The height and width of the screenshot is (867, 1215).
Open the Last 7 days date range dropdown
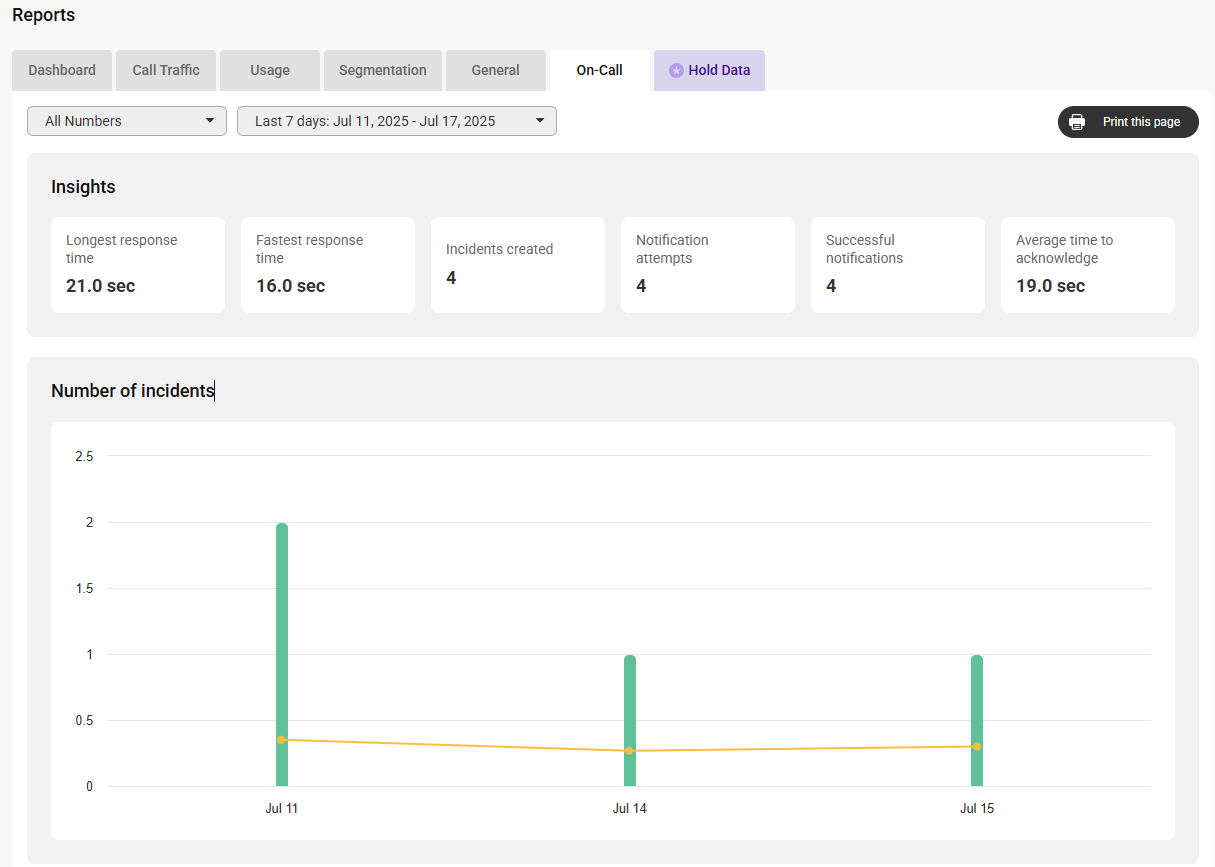[x=397, y=121]
